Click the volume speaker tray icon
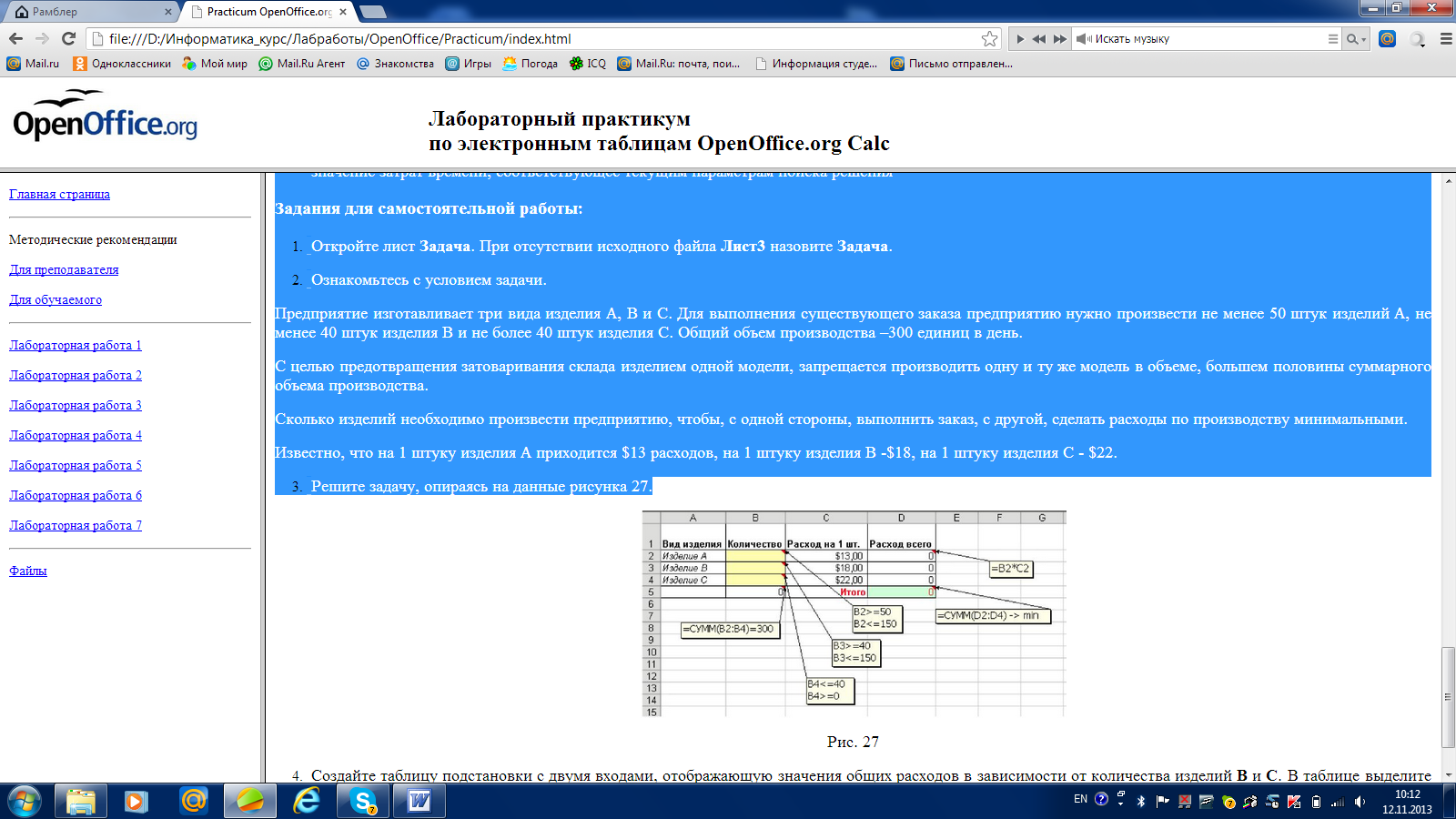Image resolution: width=1456 pixels, height=819 pixels. [x=1360, y=802]
